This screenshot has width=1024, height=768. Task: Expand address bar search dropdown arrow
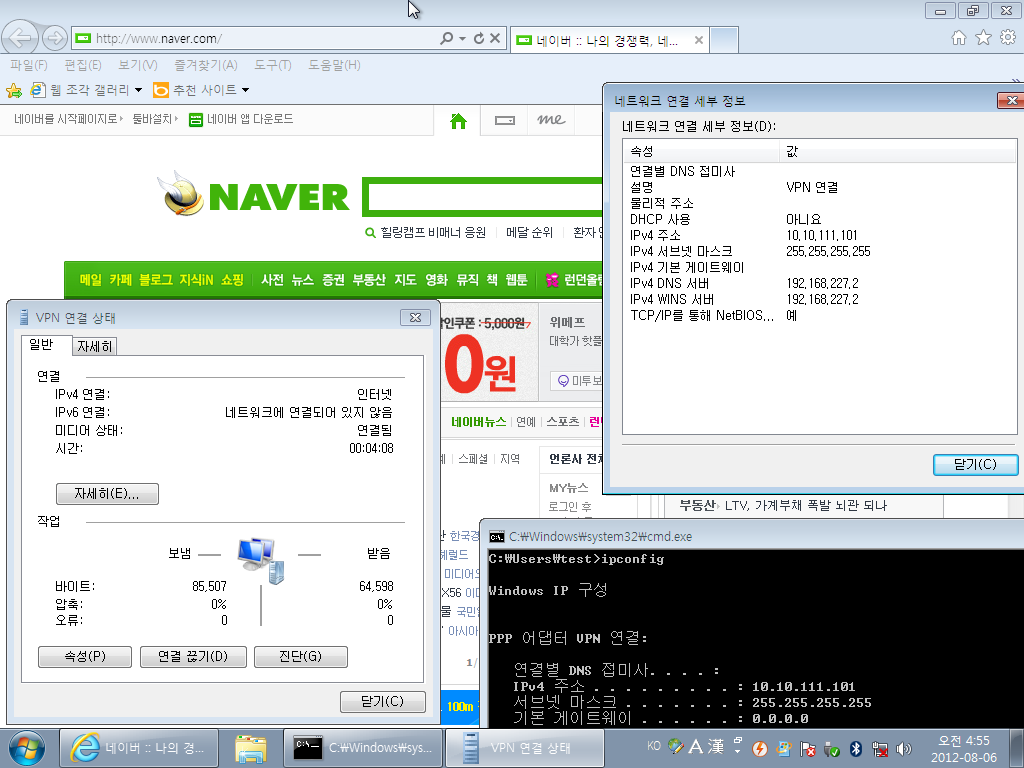[462, 39]
